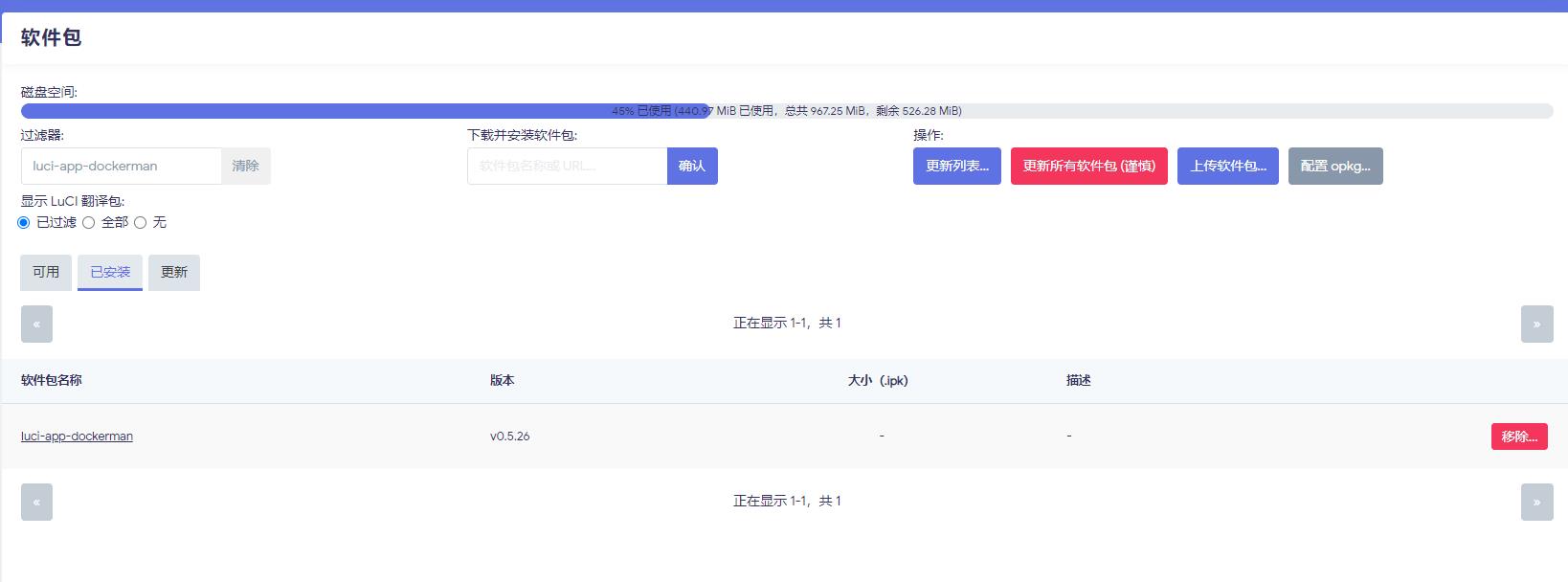Screen dimensions: 1568x582
Task: Click the bottom 正在显示 1-1, 共 1 text
Action: 787,502
